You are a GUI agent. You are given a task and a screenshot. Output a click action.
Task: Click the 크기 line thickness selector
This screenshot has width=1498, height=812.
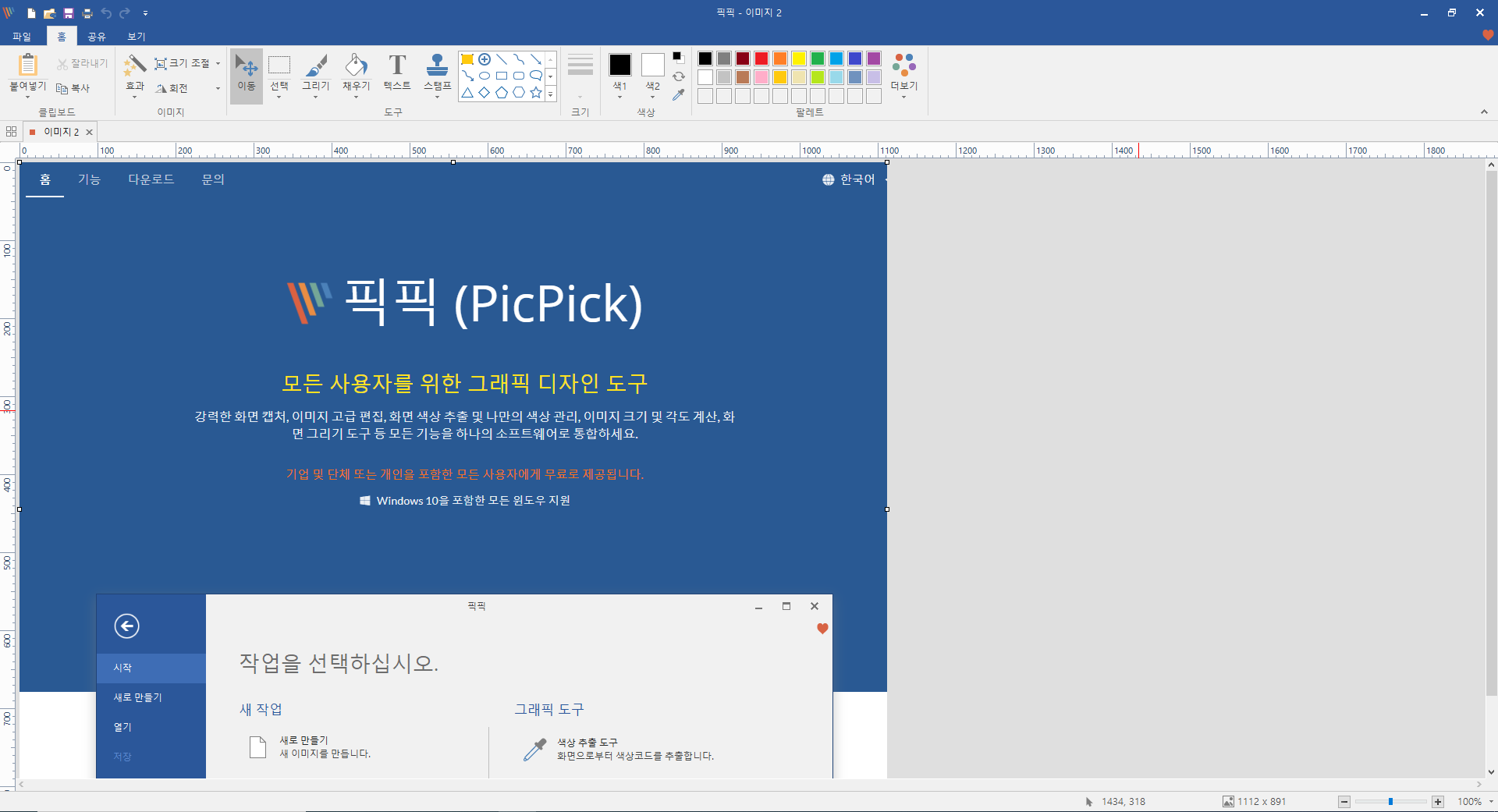tap(580, 76)
